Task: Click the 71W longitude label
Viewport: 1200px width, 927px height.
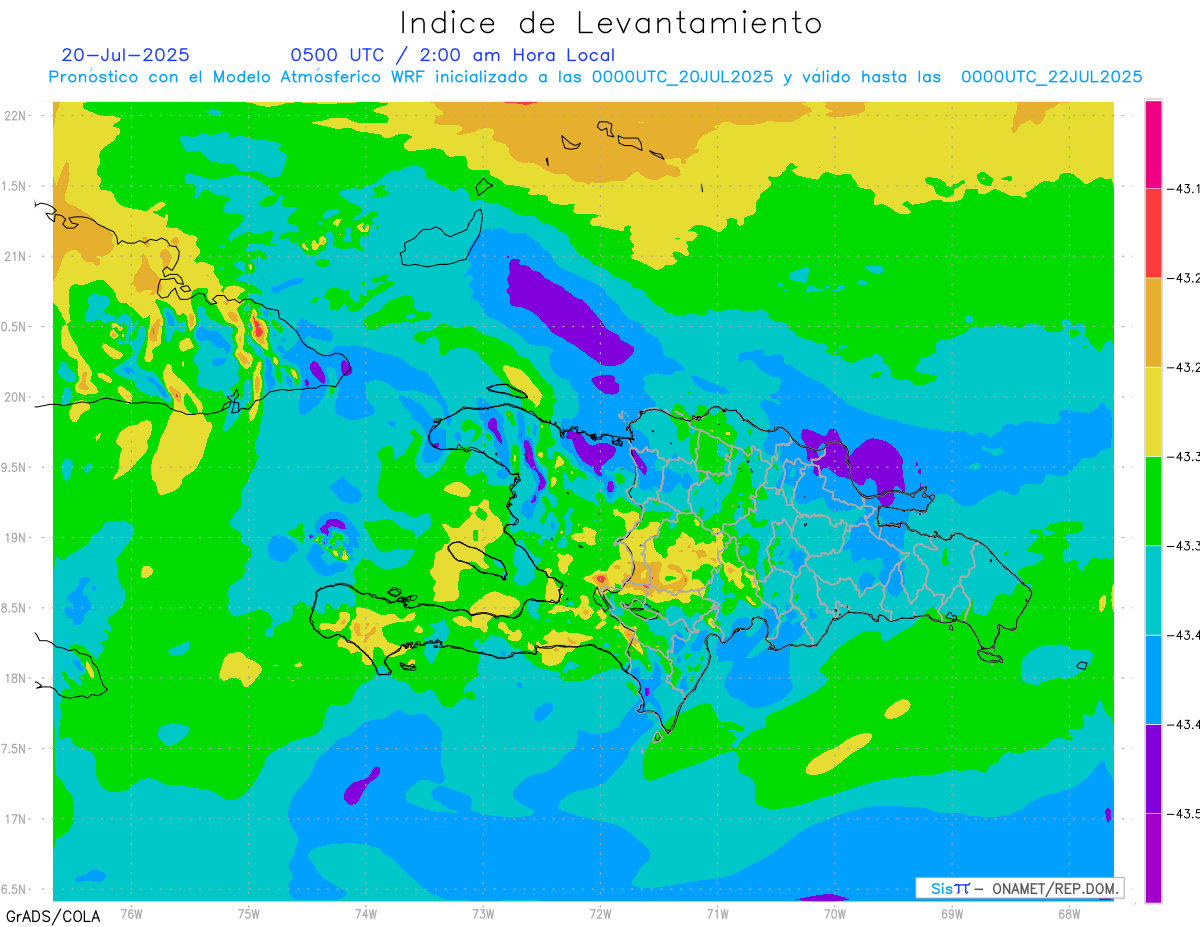Action: point(717,913)
